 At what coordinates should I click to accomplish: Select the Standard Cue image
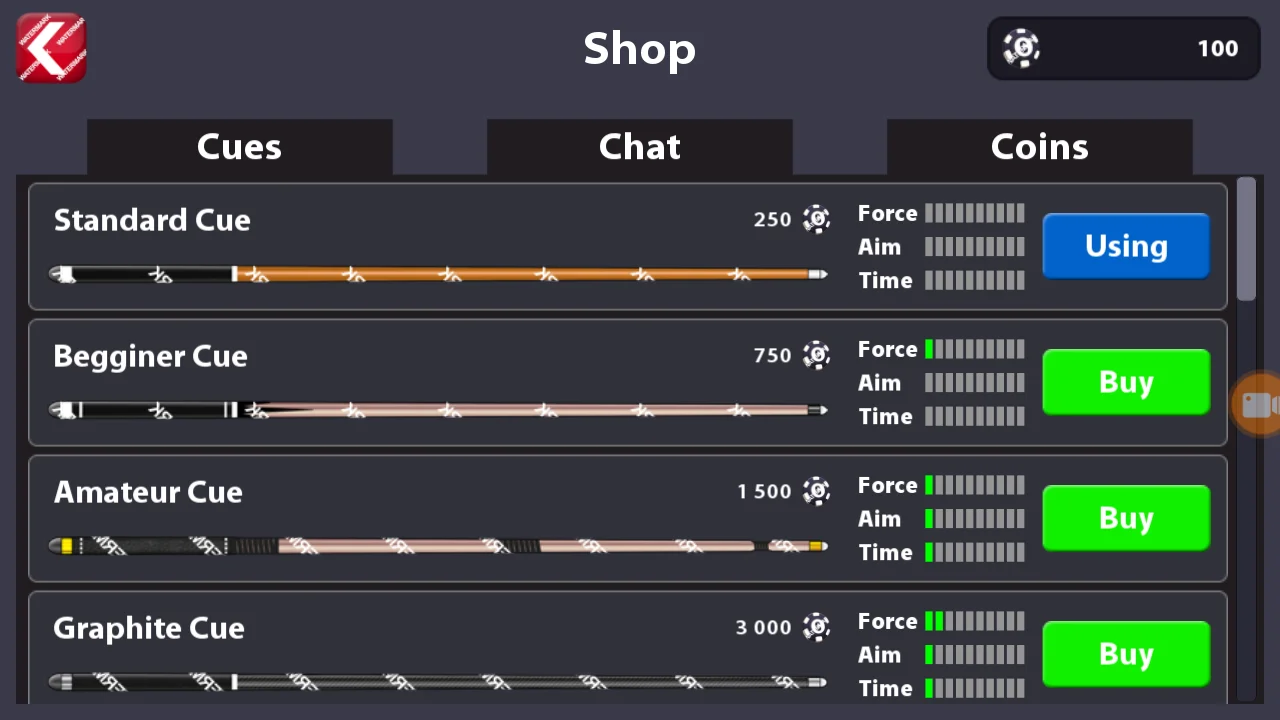(x=438, y=274)
